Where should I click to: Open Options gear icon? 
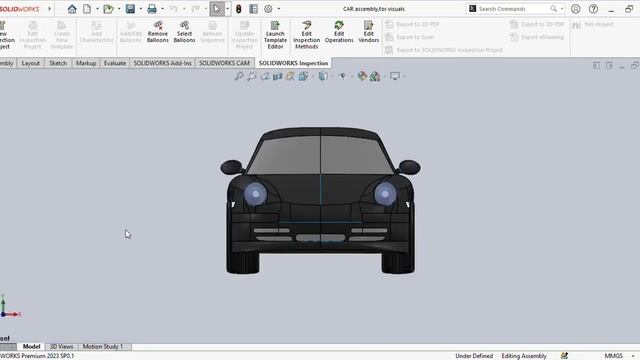coord(268,9)
